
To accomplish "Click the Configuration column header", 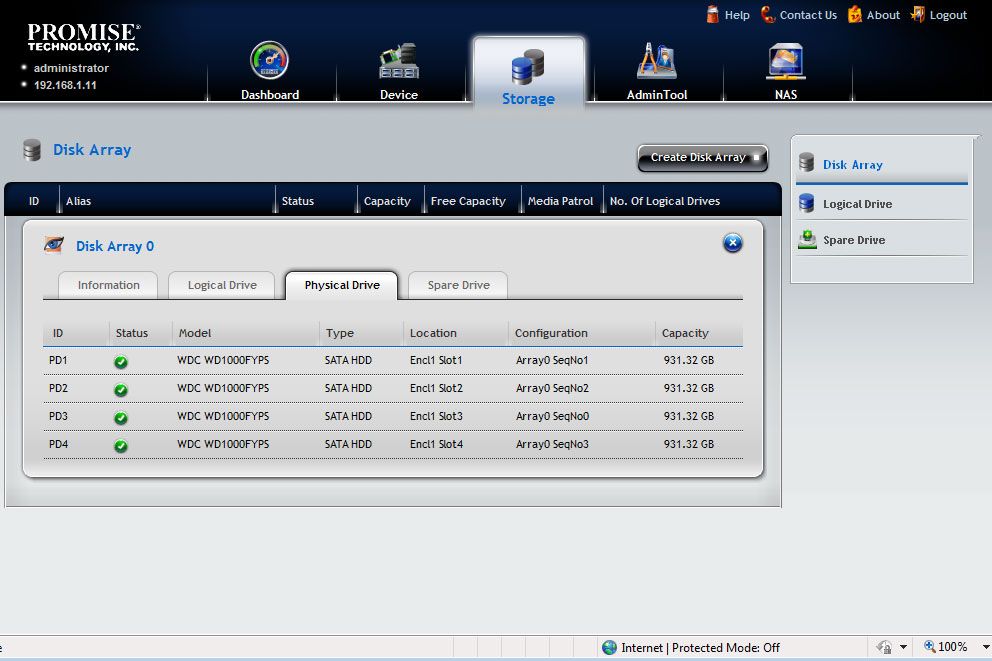I will point(551,333).
